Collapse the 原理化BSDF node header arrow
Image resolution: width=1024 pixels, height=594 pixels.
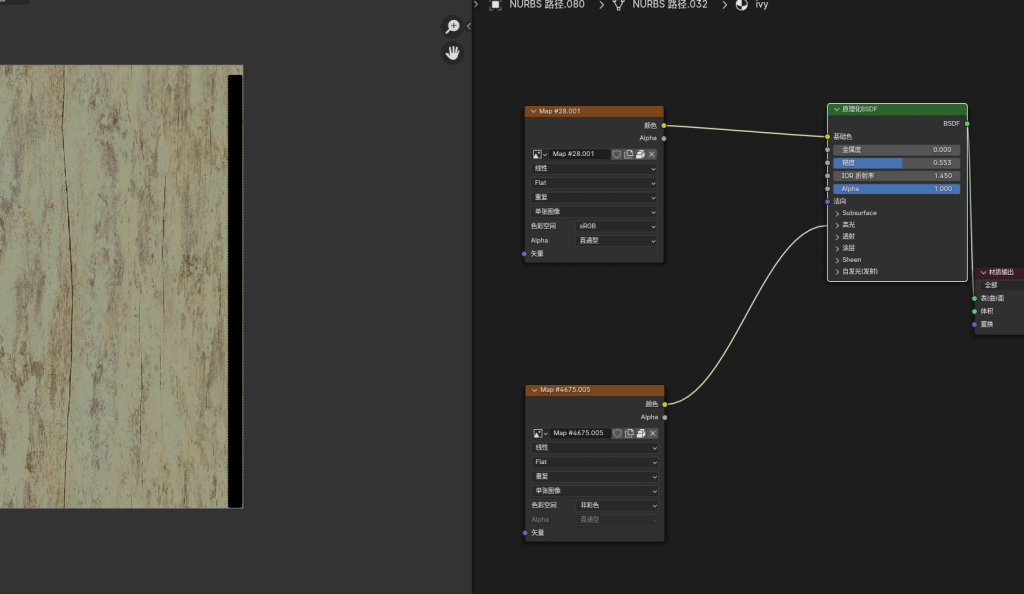coord(836,109)
